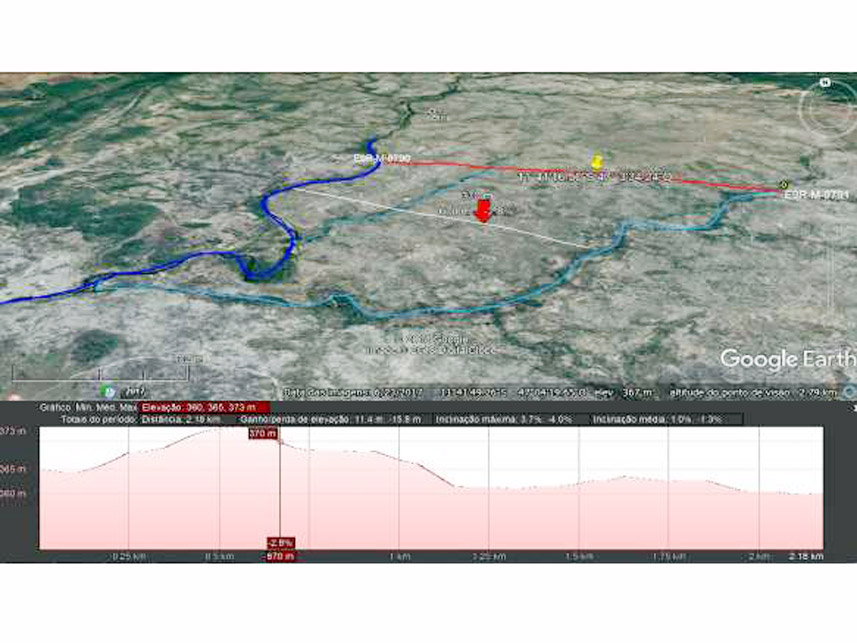Click the yellow pushpin placemark on map

596,162
